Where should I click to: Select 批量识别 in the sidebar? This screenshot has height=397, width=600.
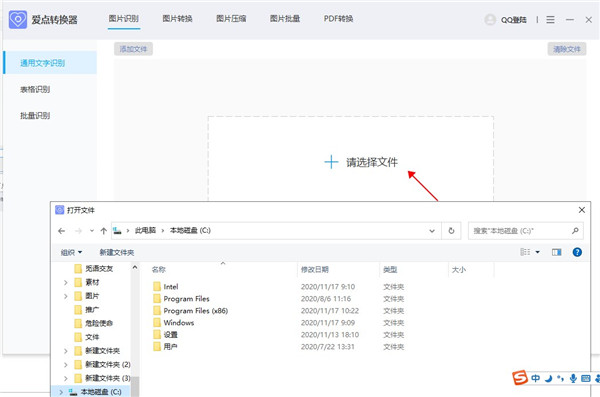click(35, 116)
